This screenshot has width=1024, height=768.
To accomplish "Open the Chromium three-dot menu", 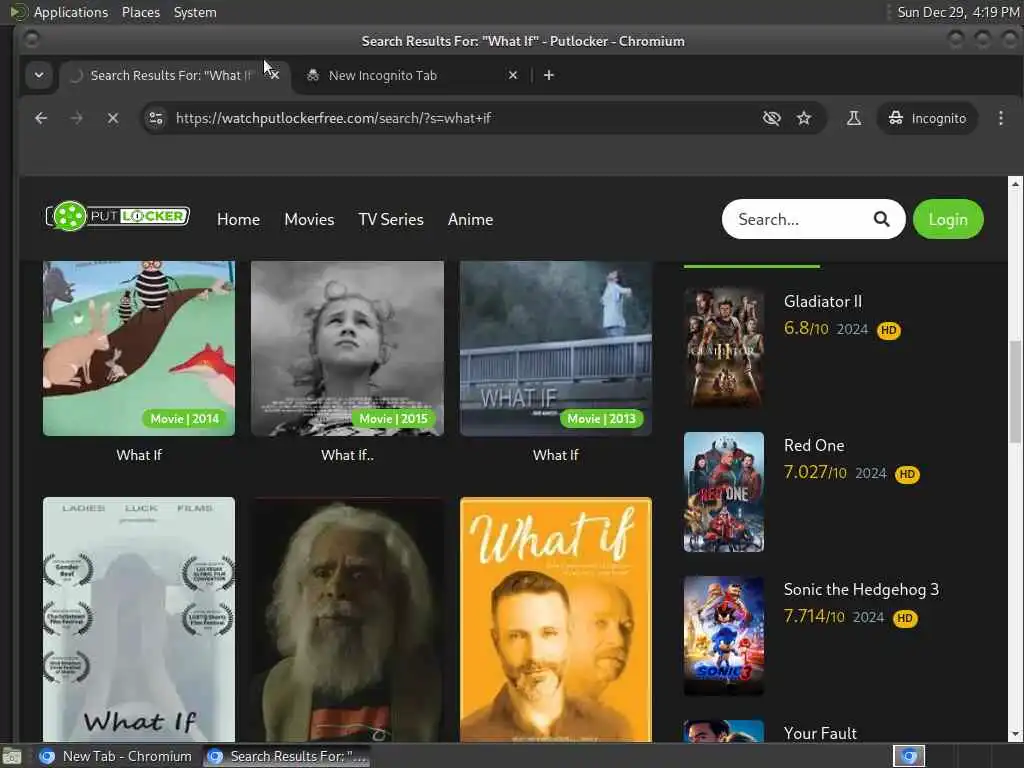I will [x=1000, y=118].
